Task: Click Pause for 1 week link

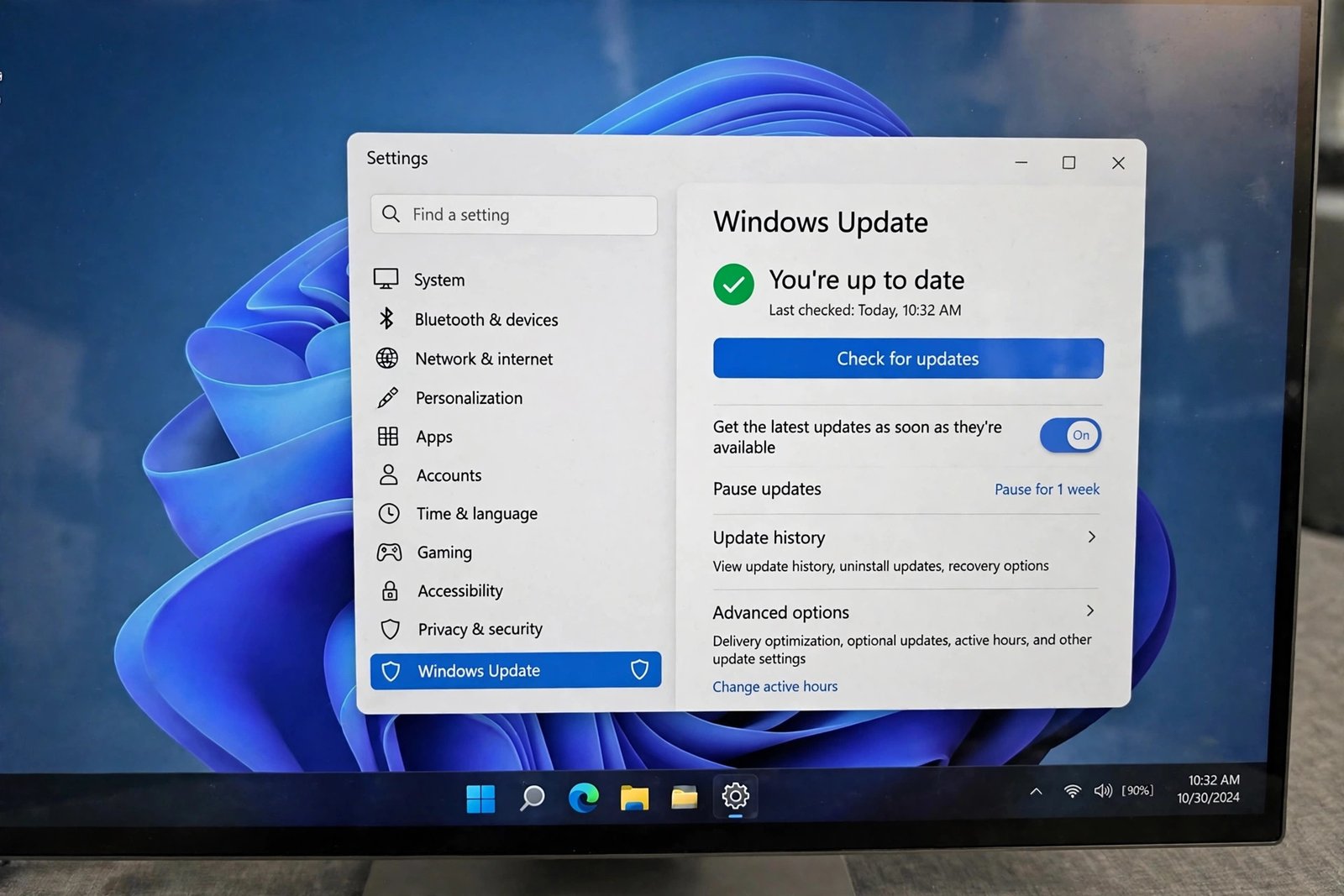Action: (x=1047, y=490)
